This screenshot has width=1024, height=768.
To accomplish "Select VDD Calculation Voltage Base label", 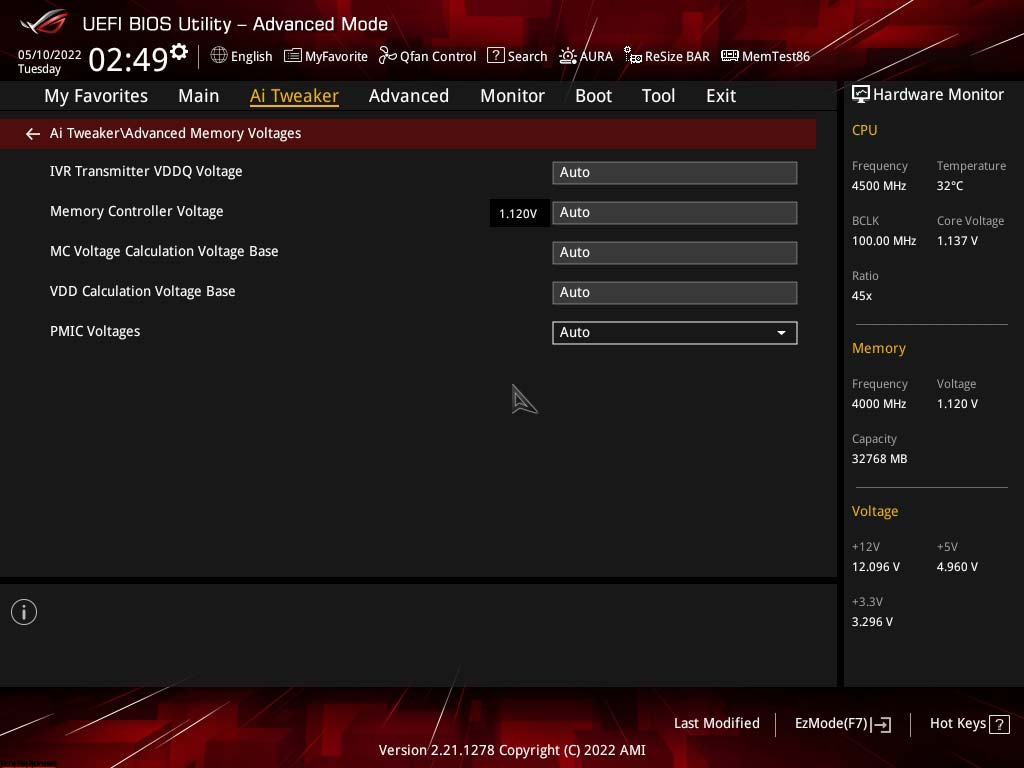I will (x=142, y=291).
